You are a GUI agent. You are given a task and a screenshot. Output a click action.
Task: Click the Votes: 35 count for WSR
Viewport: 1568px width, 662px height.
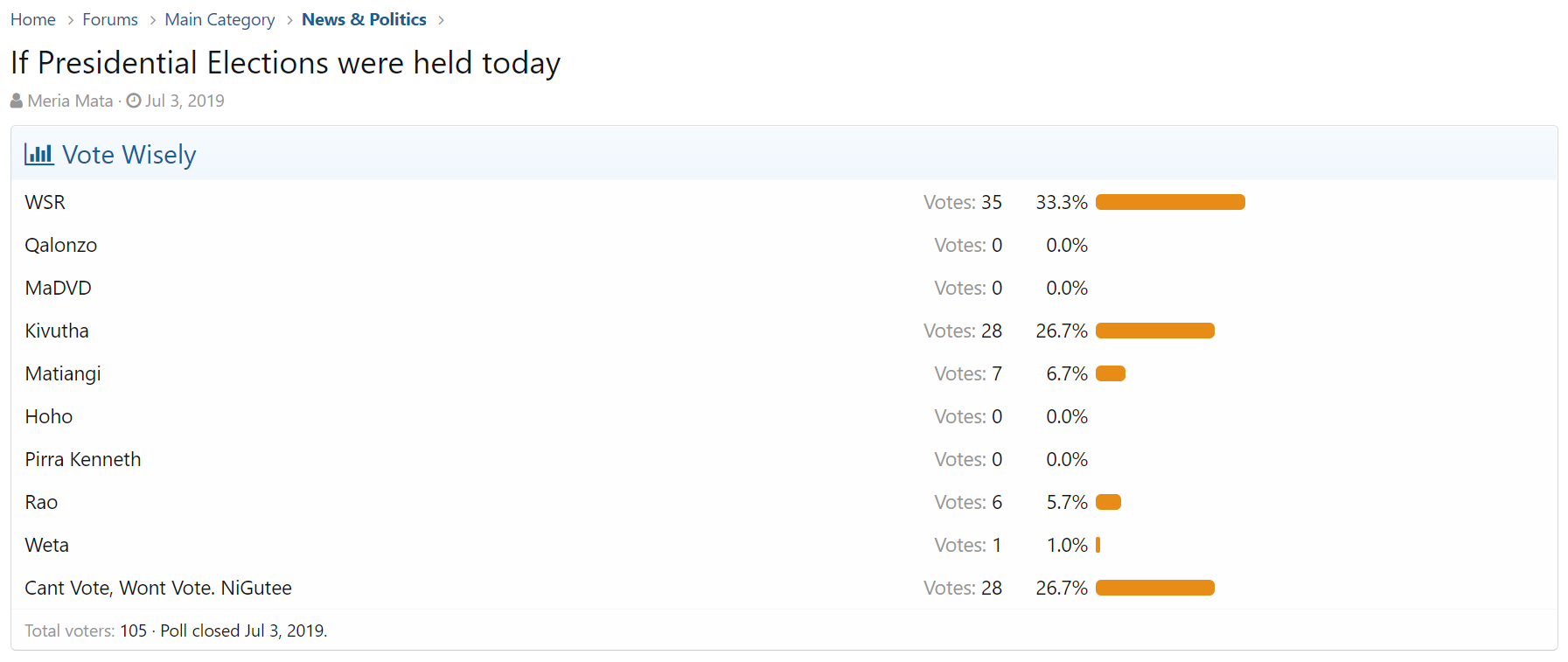coord(963,202)
